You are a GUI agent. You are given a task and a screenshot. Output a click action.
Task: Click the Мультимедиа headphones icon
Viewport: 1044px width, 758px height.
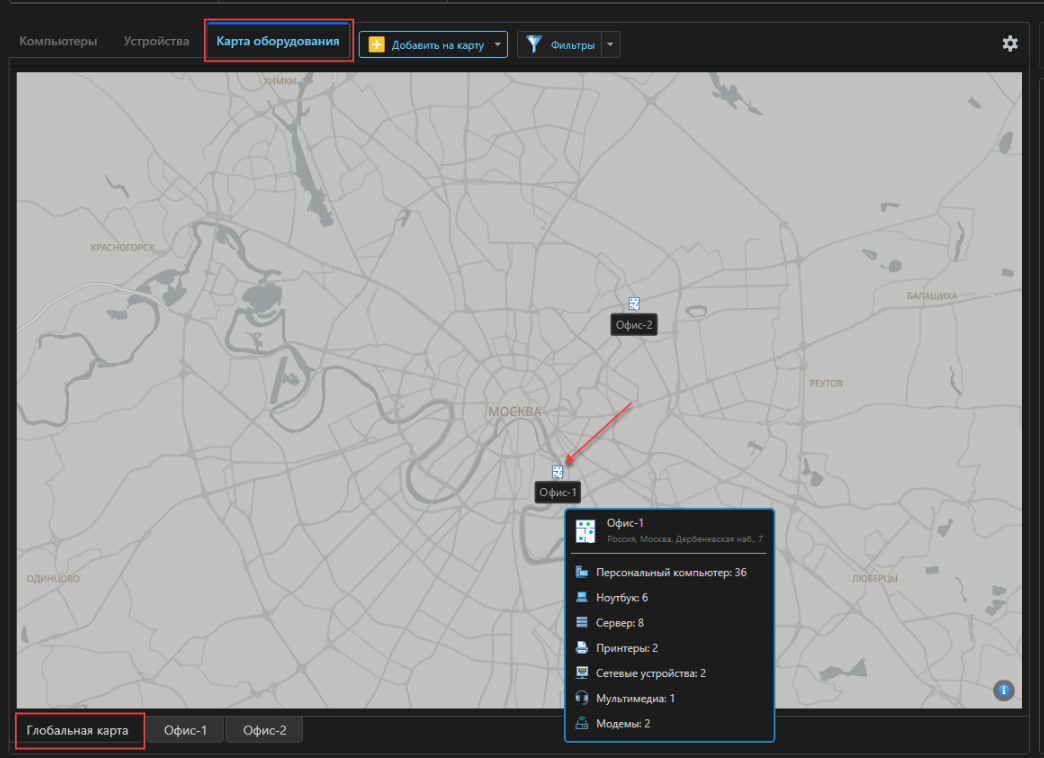coord(582,698)
